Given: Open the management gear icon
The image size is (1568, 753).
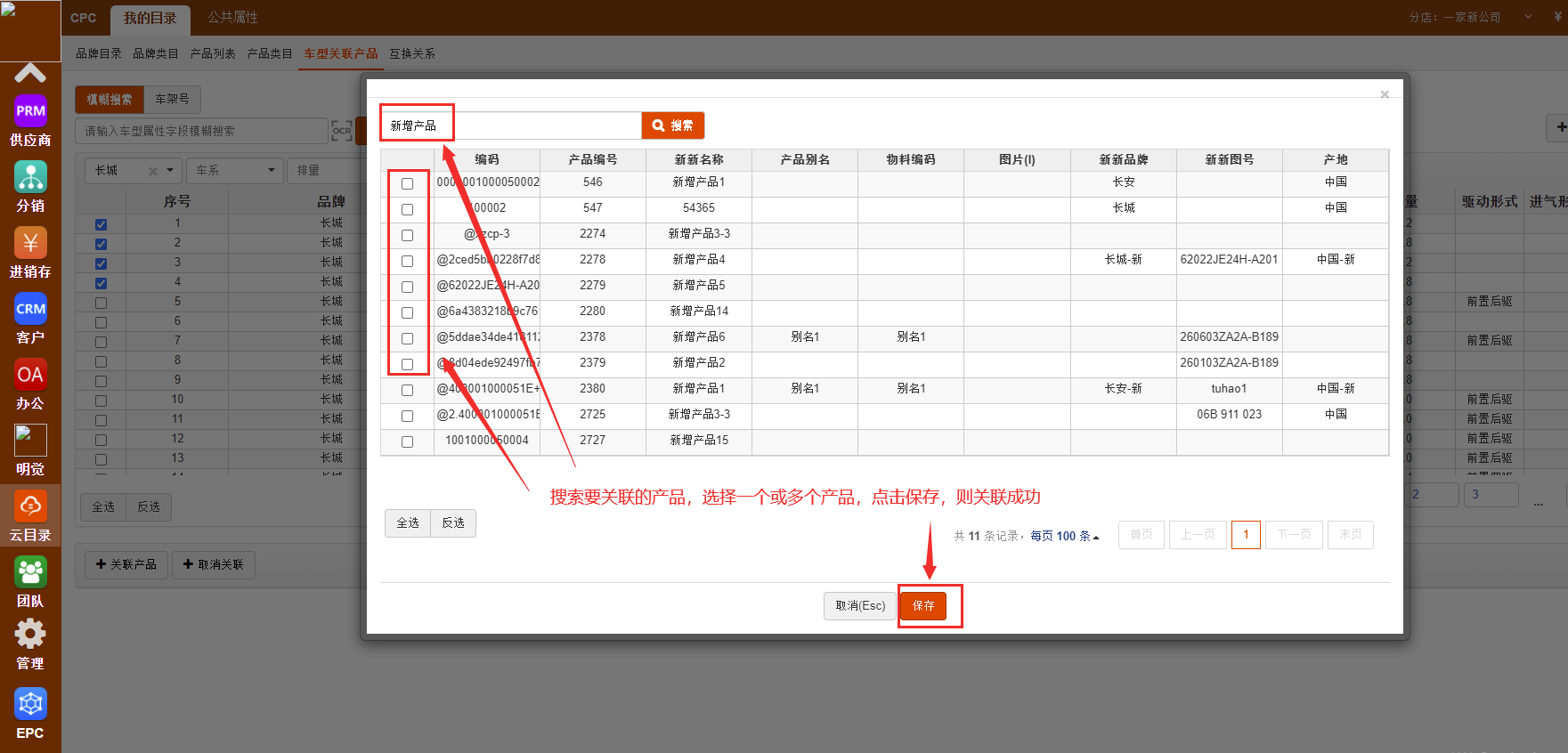Looking at the screenshot, I should (x=30, y=635).
